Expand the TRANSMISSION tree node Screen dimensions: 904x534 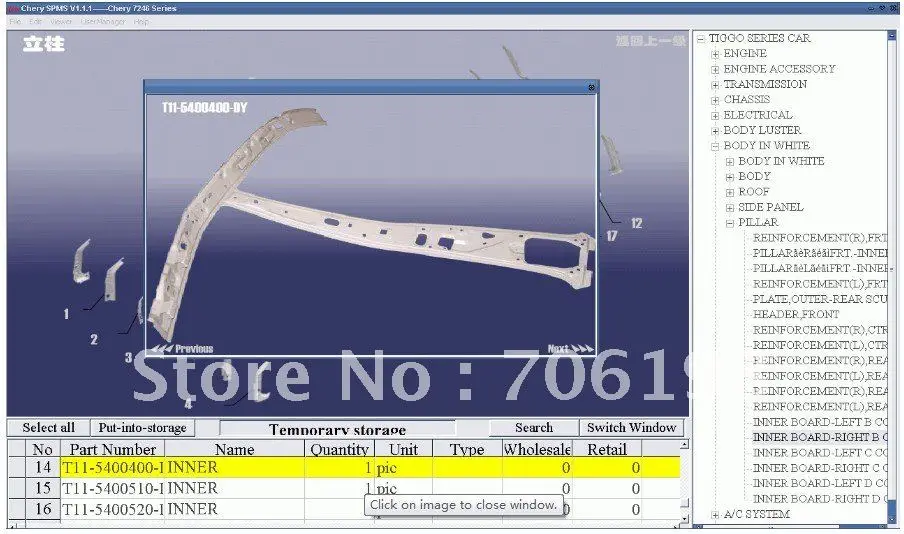coord(715,85)
